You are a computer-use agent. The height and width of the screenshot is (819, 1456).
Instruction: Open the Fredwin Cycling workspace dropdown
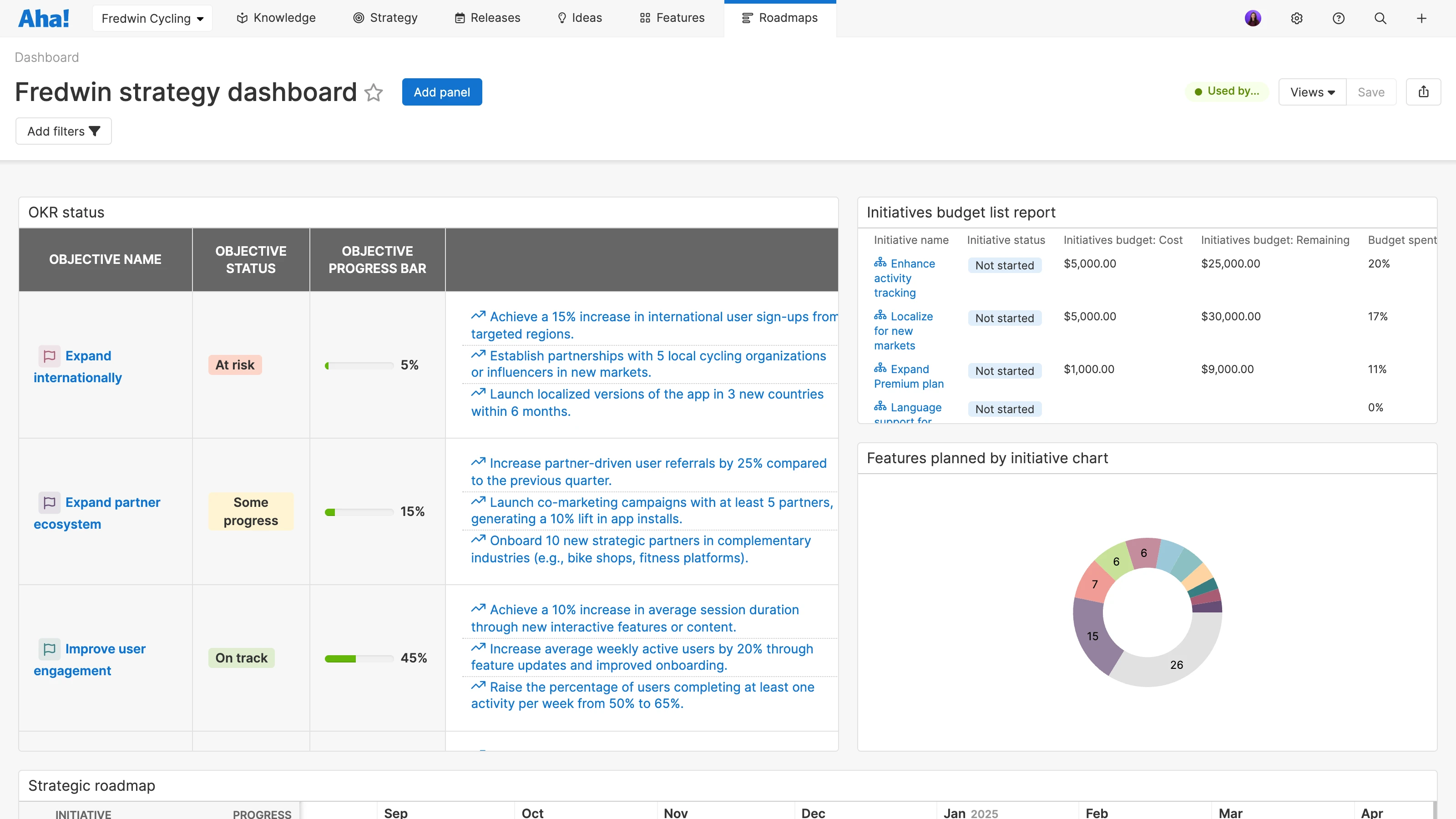pos(152,18)
